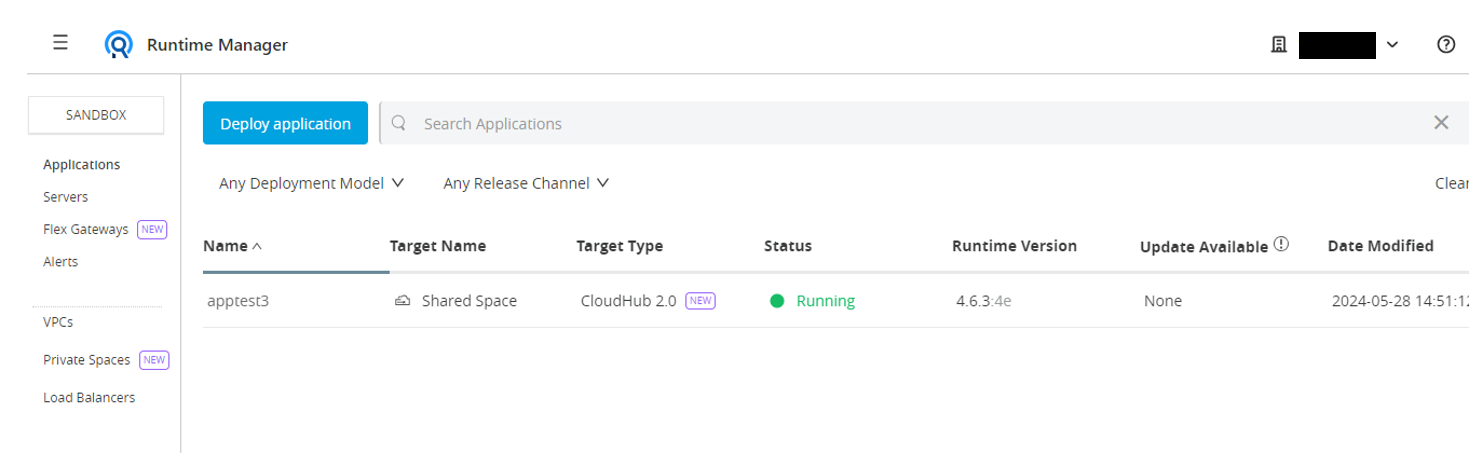Expand the Any Release Channel dropdown
Screen dimensions: 1472x458
(526, 183)
